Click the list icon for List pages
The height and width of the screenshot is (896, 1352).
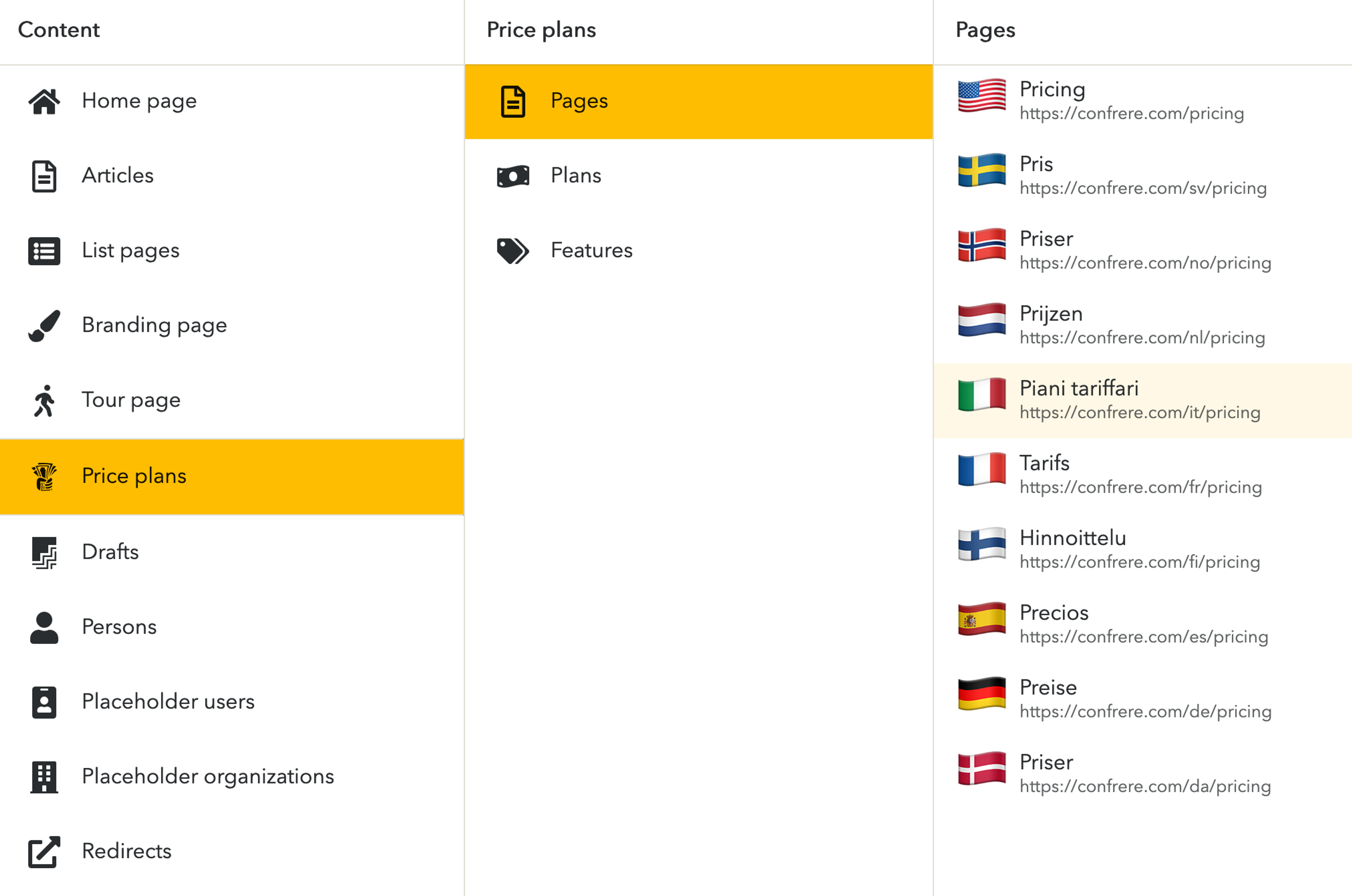(x=44, y=251)
